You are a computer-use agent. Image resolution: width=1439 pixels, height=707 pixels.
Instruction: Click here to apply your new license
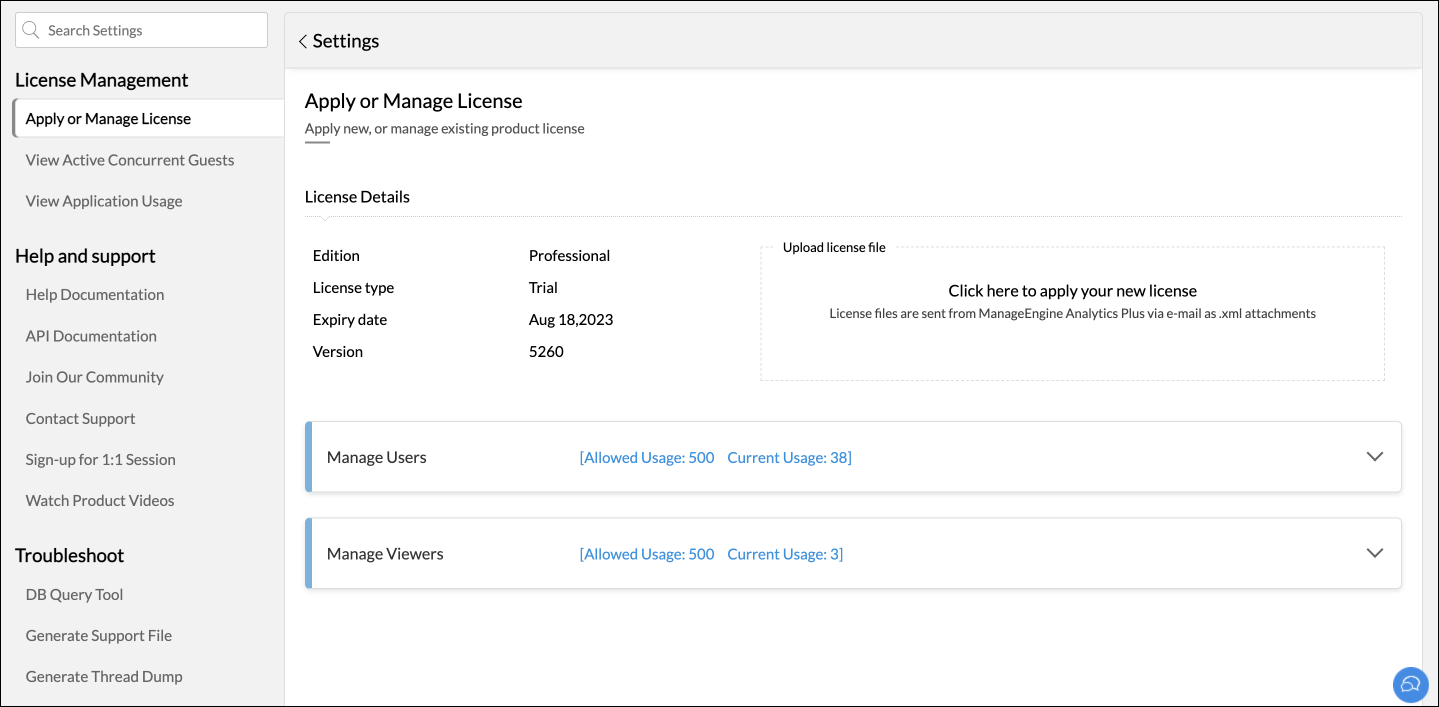click(x=1072, y=291)
